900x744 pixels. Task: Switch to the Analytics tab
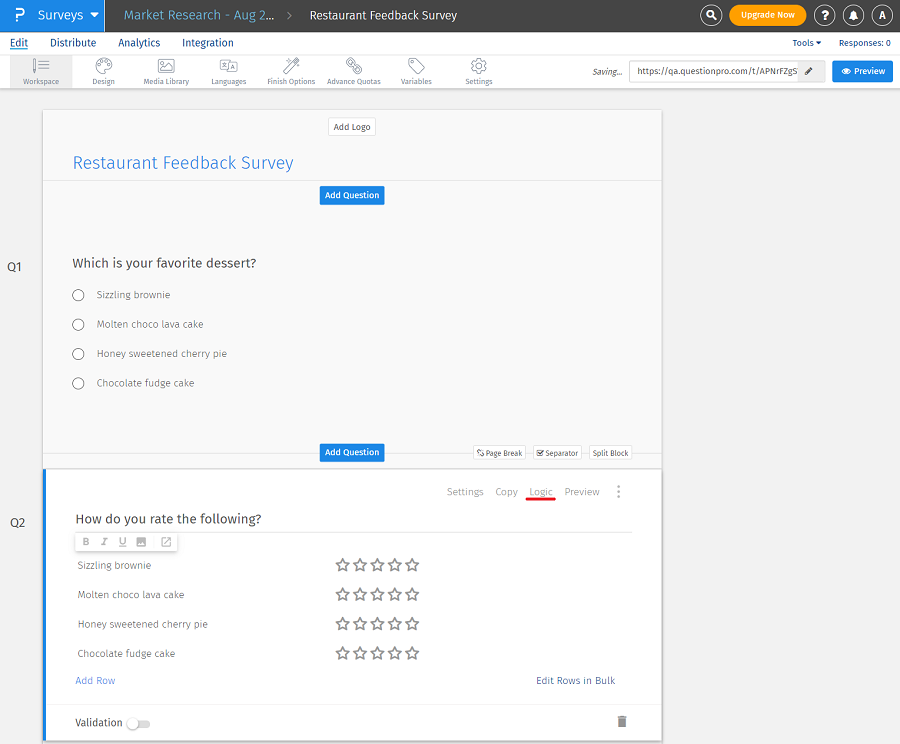click(x=139, y=43)
